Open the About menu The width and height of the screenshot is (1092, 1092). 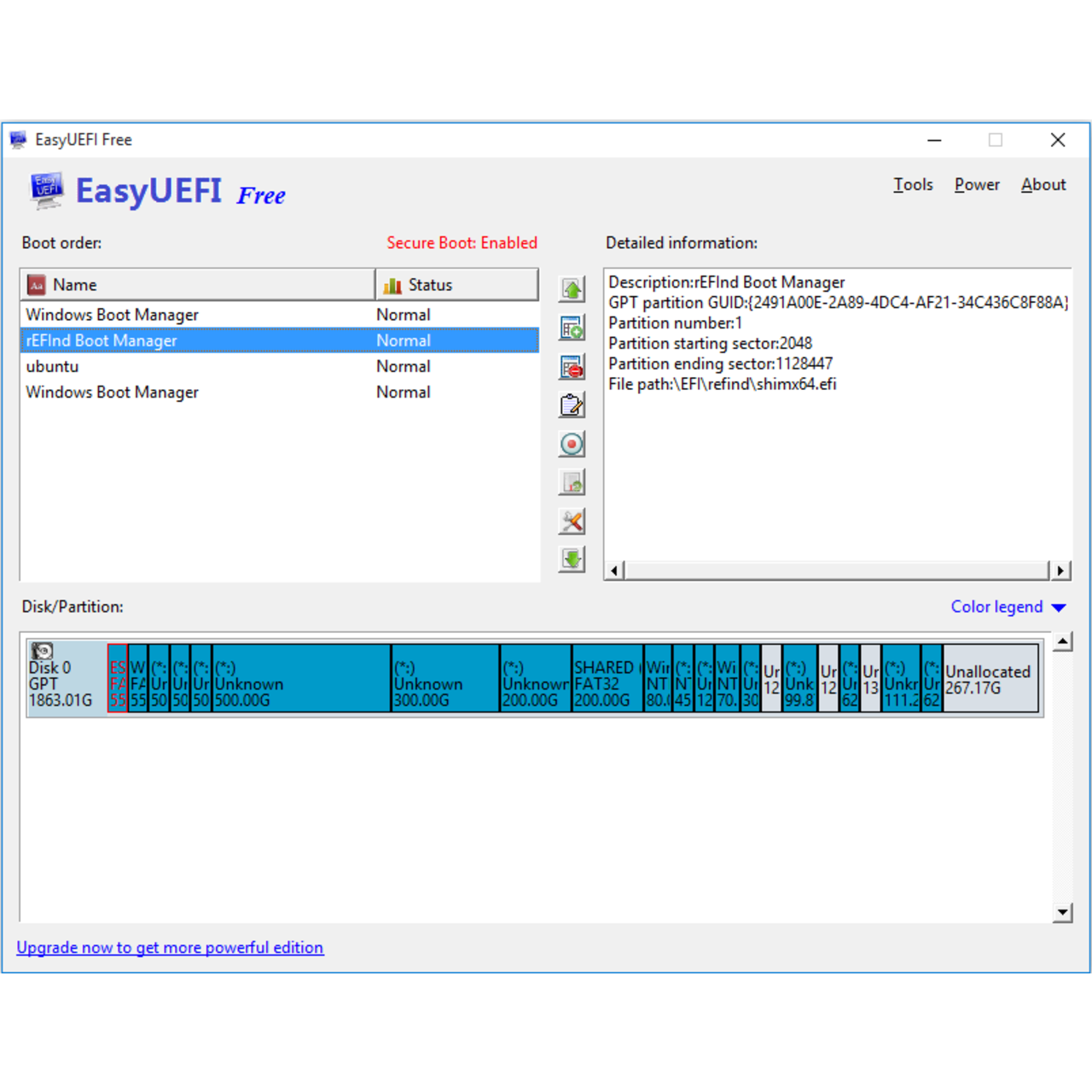click(x=1043, y=184)
